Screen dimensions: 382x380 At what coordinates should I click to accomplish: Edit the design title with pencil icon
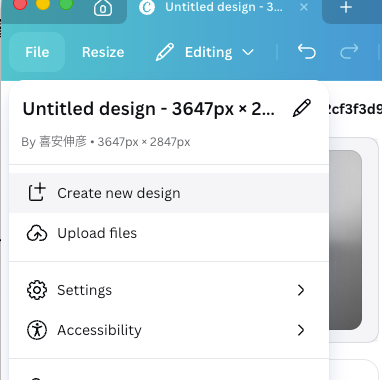pos(302,108)
